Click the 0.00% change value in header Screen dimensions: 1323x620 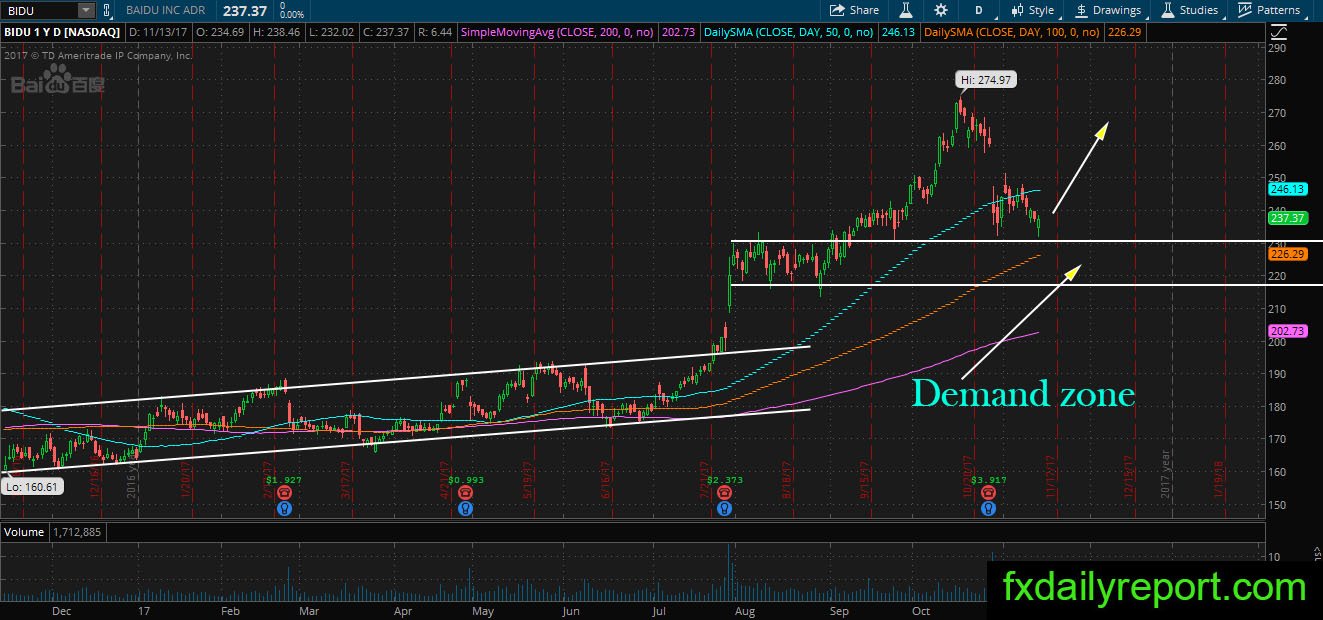pos(293,15)
